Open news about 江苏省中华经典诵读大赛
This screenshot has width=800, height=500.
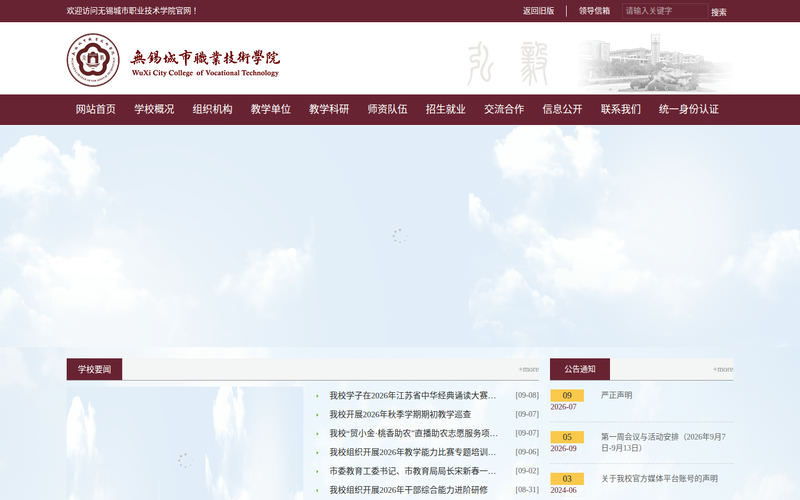pos(413,395)
